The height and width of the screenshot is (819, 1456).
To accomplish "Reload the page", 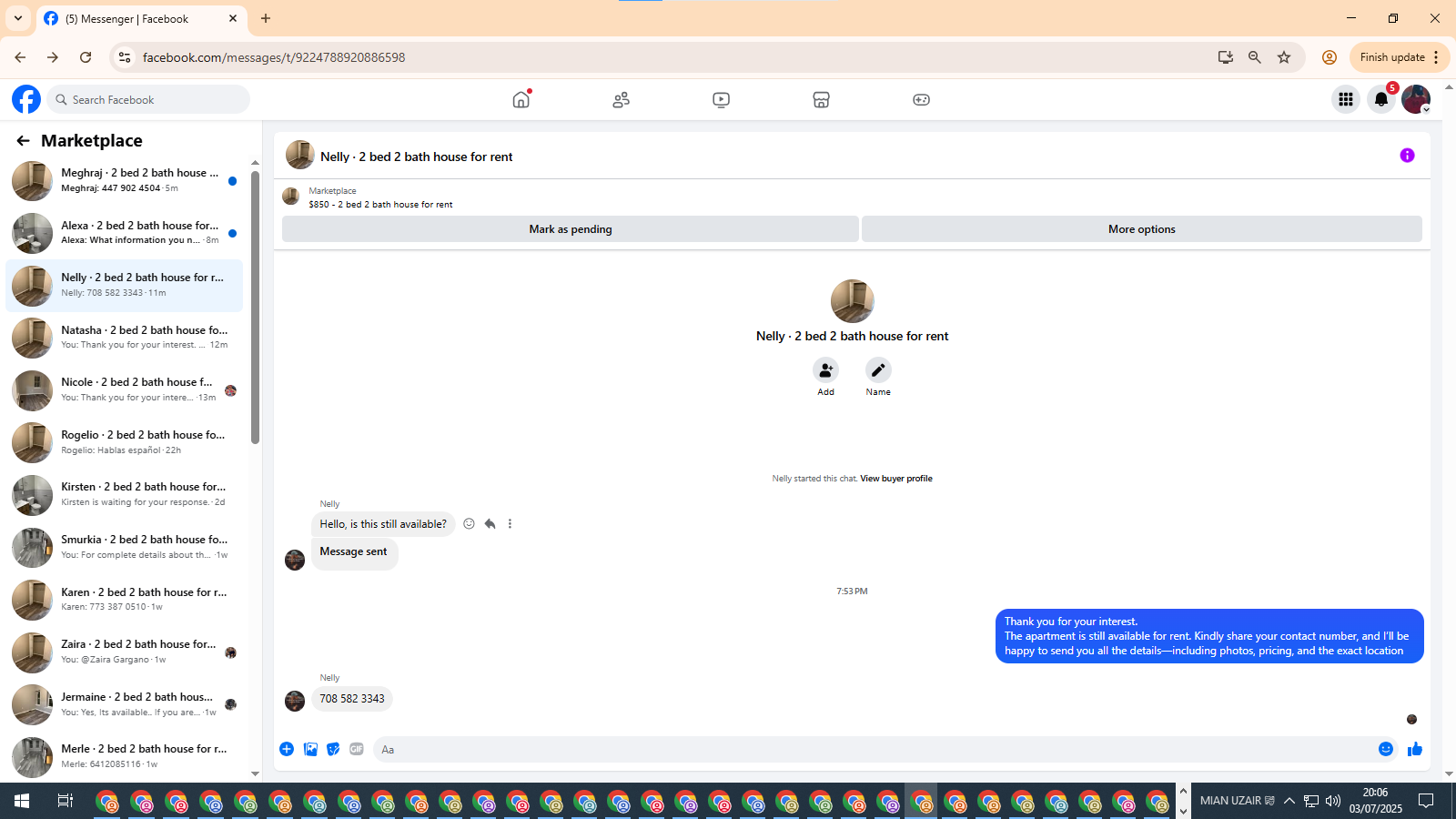I will pyautogui.click(x=86, y=57).
